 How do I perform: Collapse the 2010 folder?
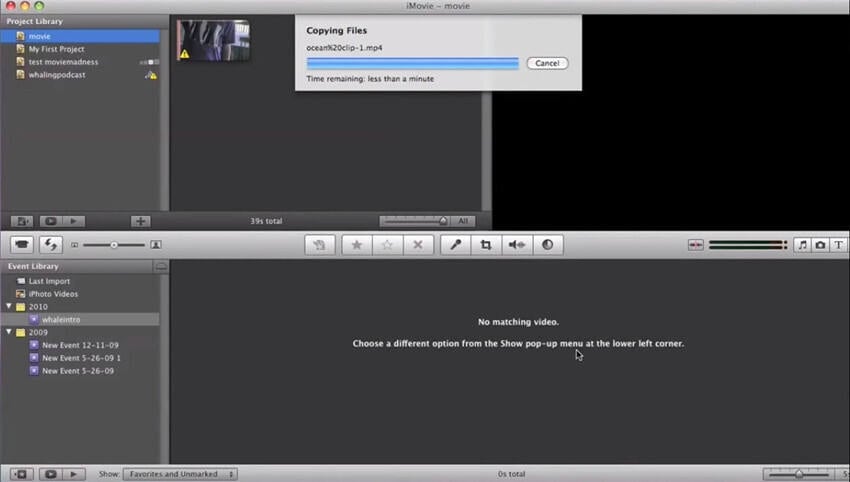(9, 306)
